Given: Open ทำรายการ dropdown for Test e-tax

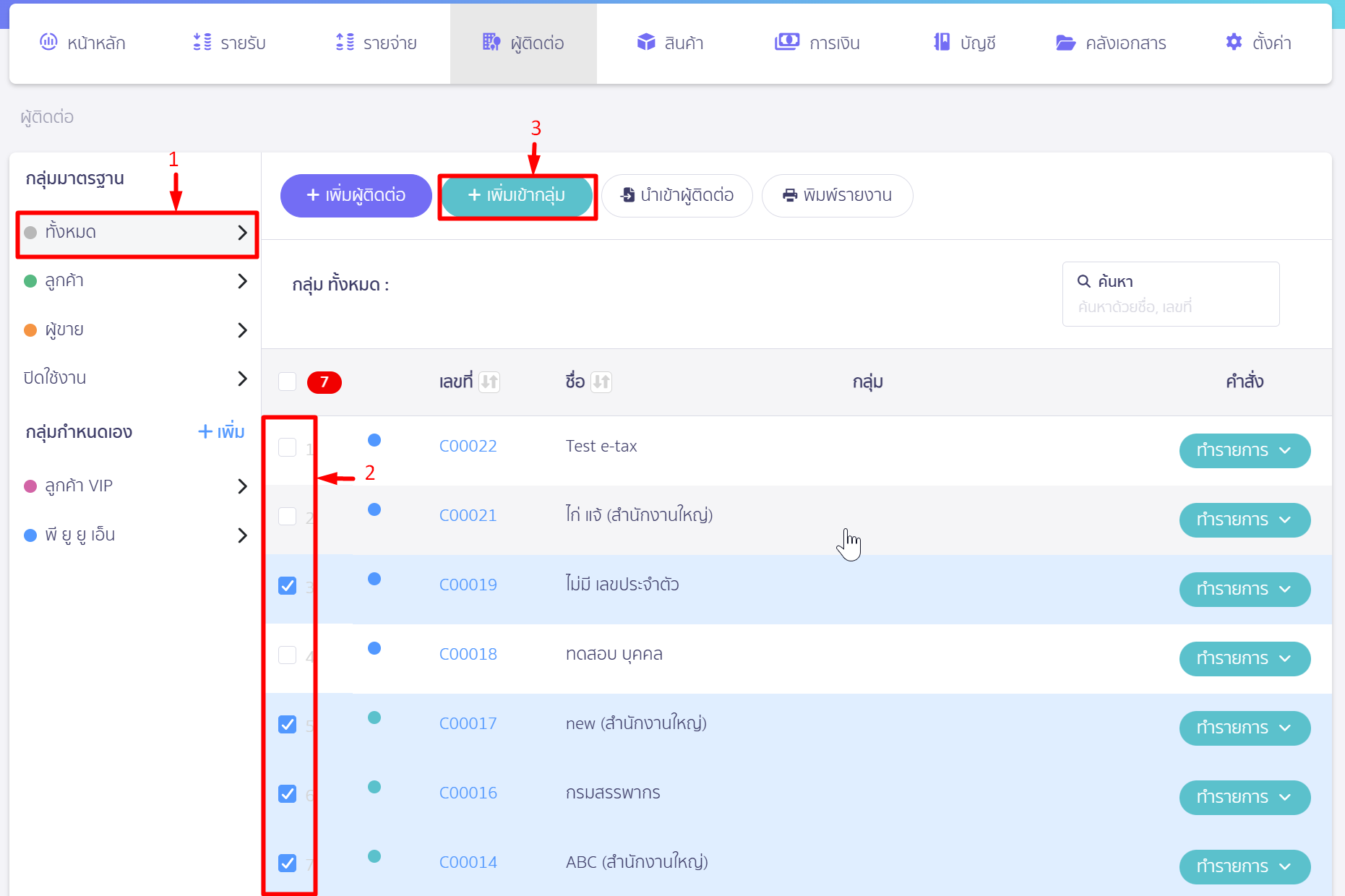Looking at the screenshot, I should (x=1245, y=451).
